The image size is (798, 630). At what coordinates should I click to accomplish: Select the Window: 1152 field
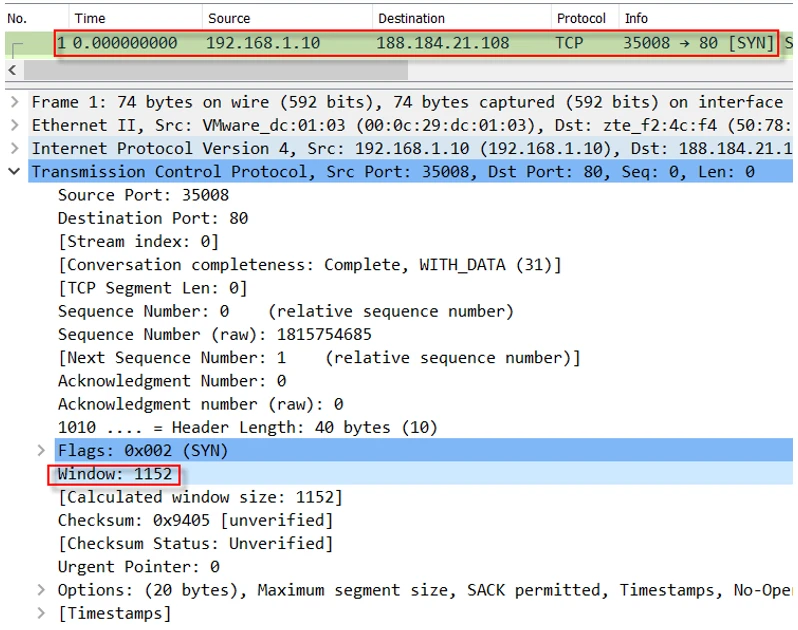[115, 474]
